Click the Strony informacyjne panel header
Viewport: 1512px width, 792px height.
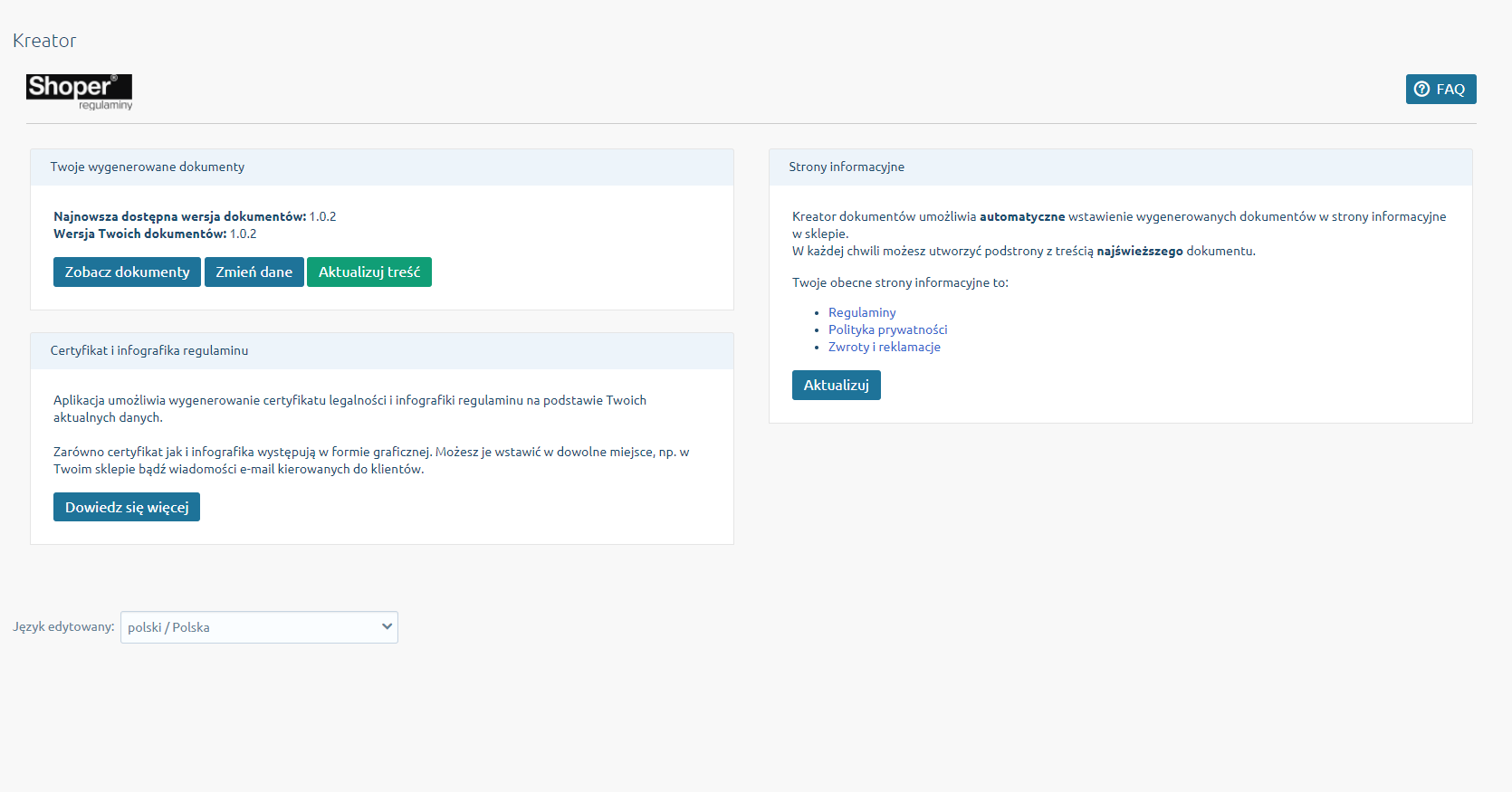1121,167
